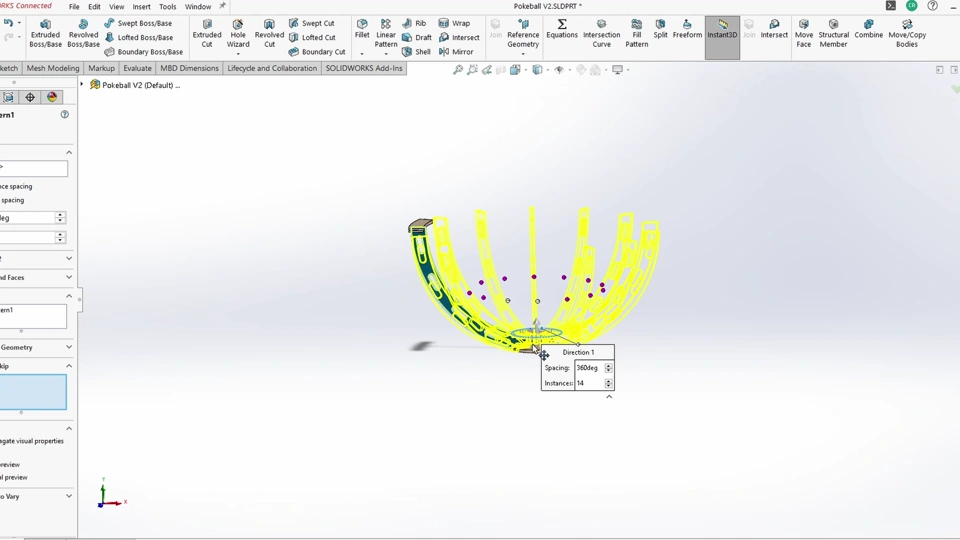
Task: Select the Extruded Boss/Base tool
Action: point(45,34)
